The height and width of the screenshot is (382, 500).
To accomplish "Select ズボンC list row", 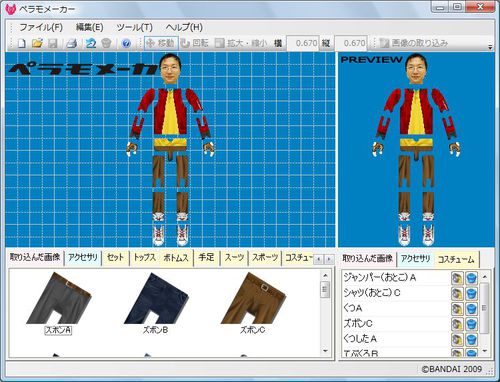I will [x=395, y=323].
